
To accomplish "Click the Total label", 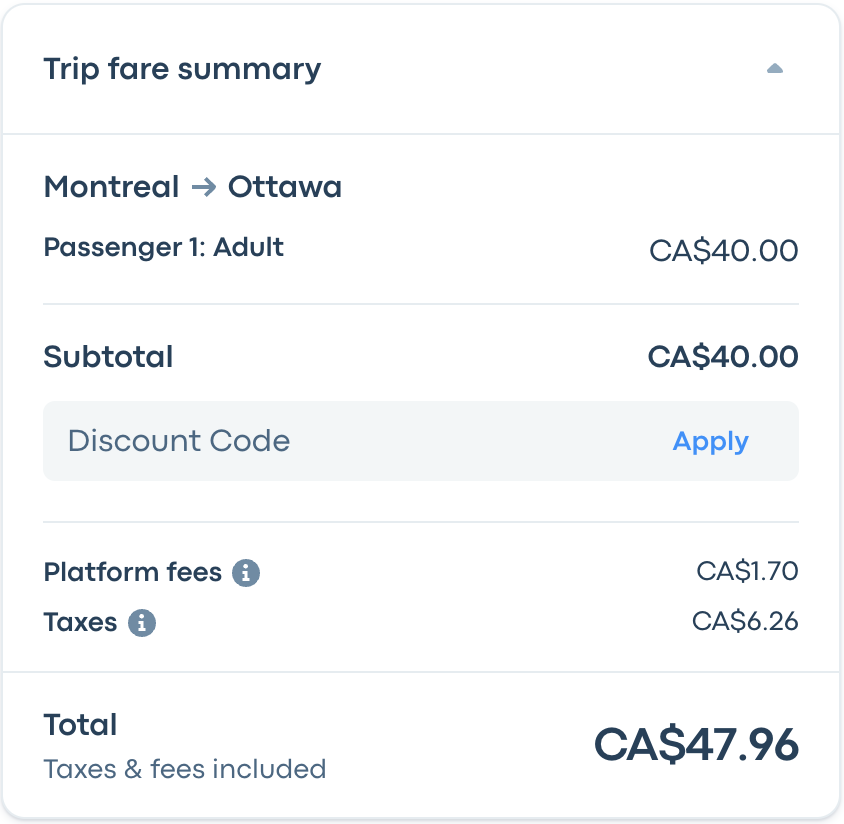I will click(x=80, y=725).
